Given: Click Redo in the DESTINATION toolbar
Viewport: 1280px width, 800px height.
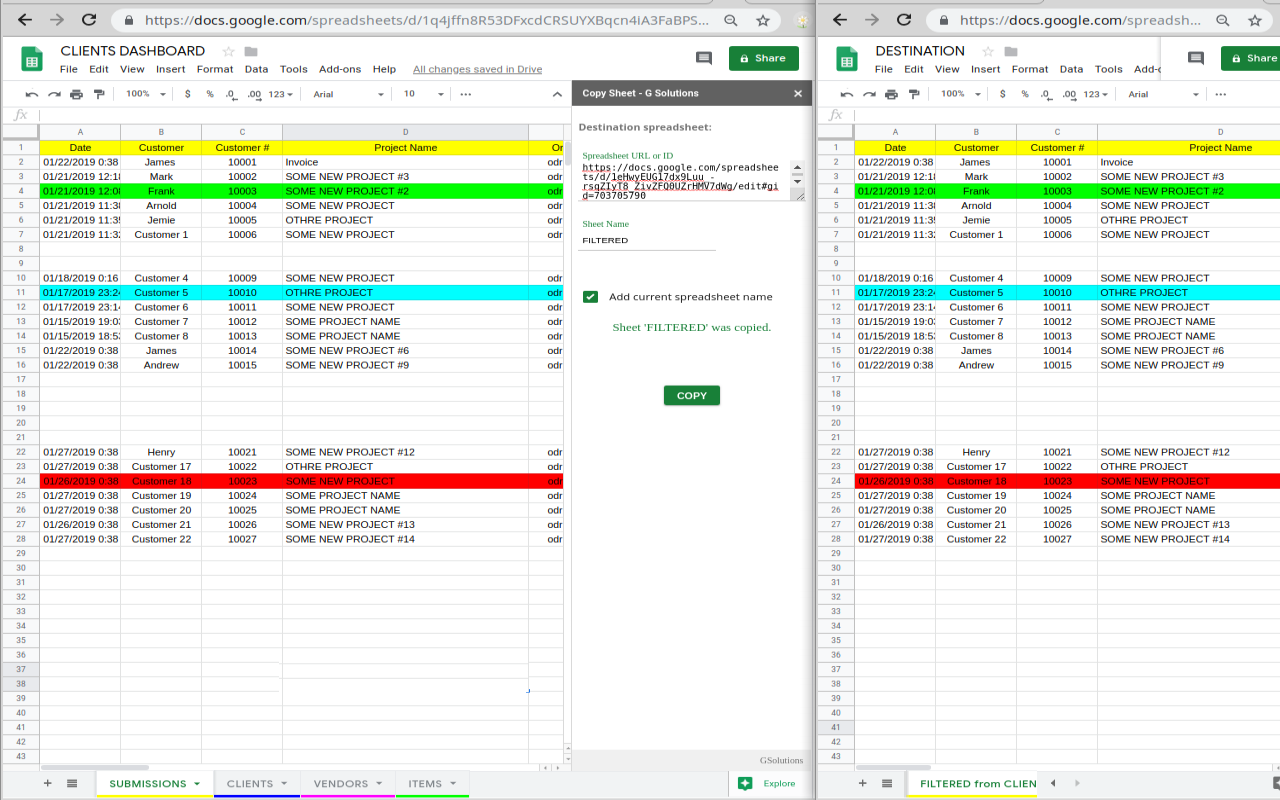Looking at the screenshot, I should (x=869, y=94).
